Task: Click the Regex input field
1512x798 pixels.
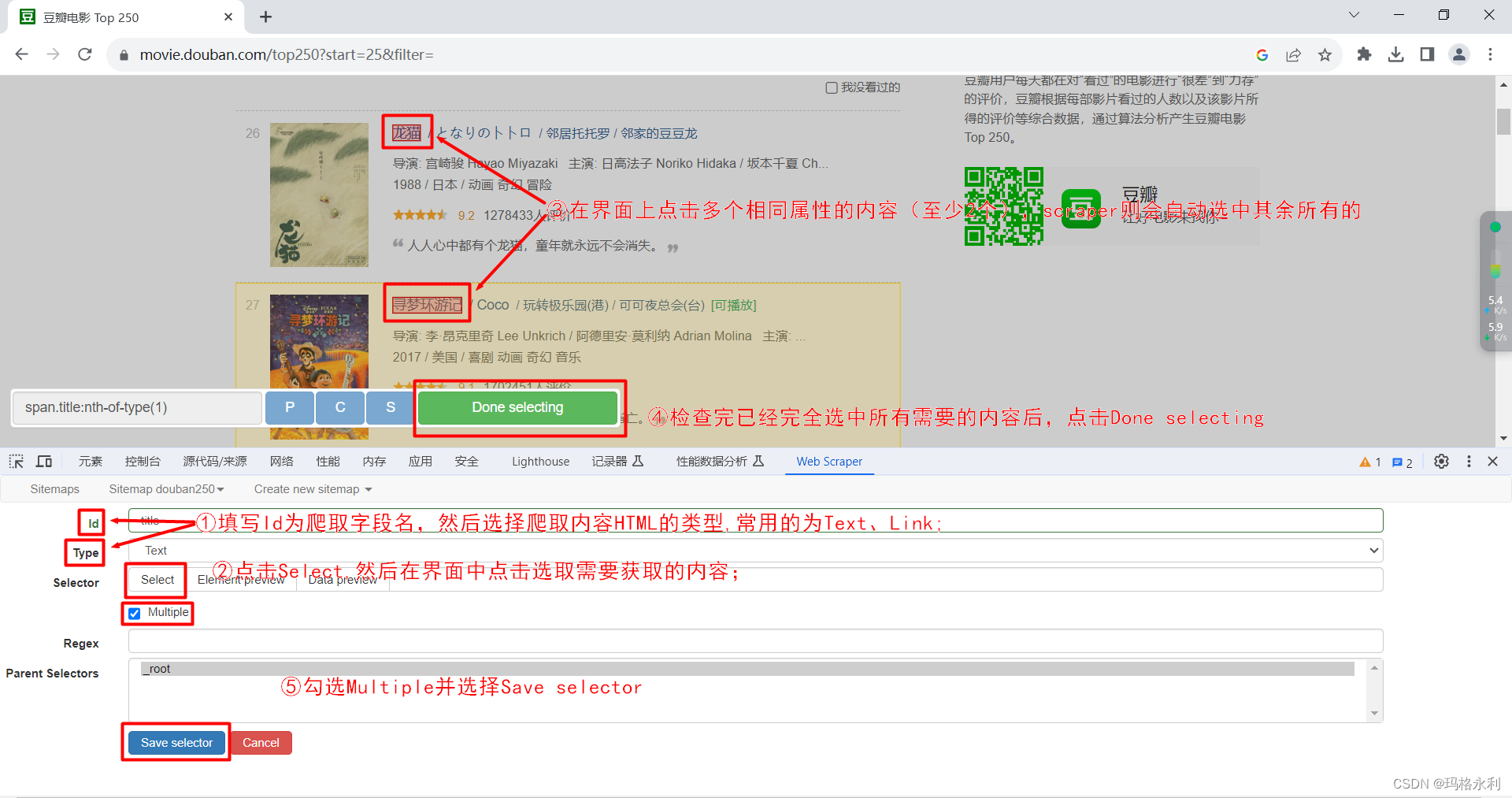Action: pyautogui.click(x=755, y=641)
